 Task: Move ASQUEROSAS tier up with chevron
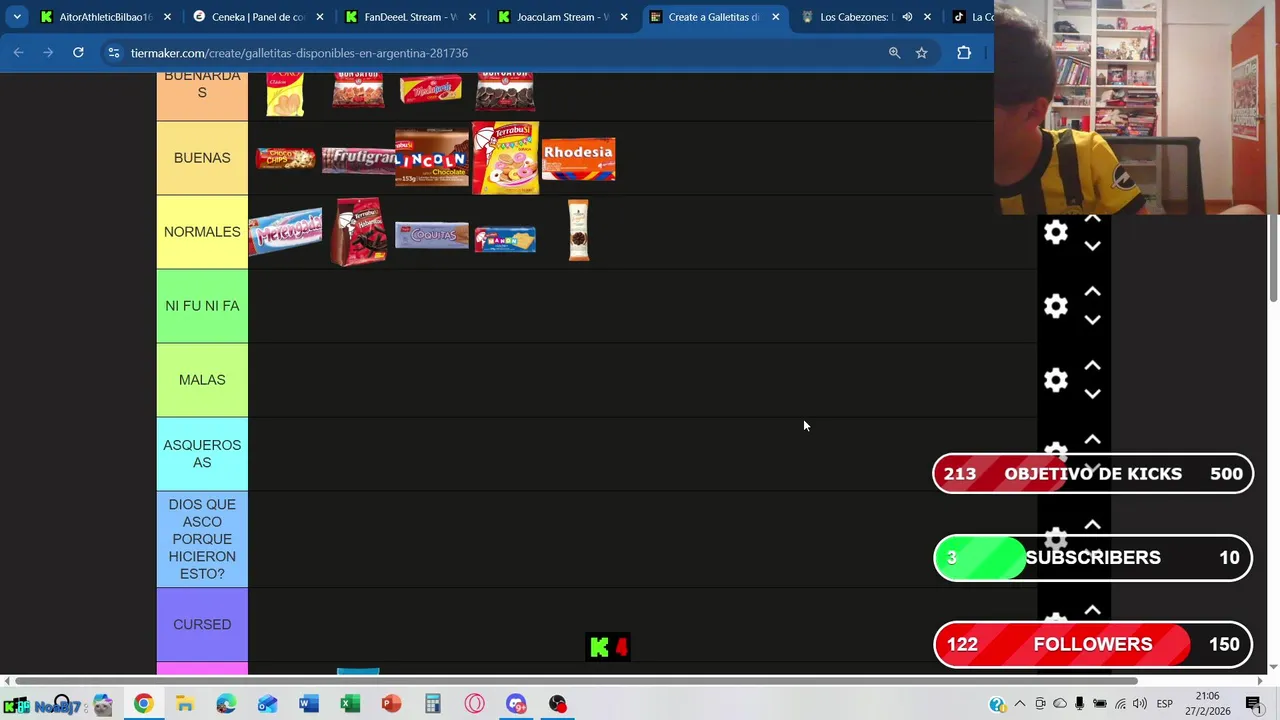pyautogui.click(x=1093, y=440)
